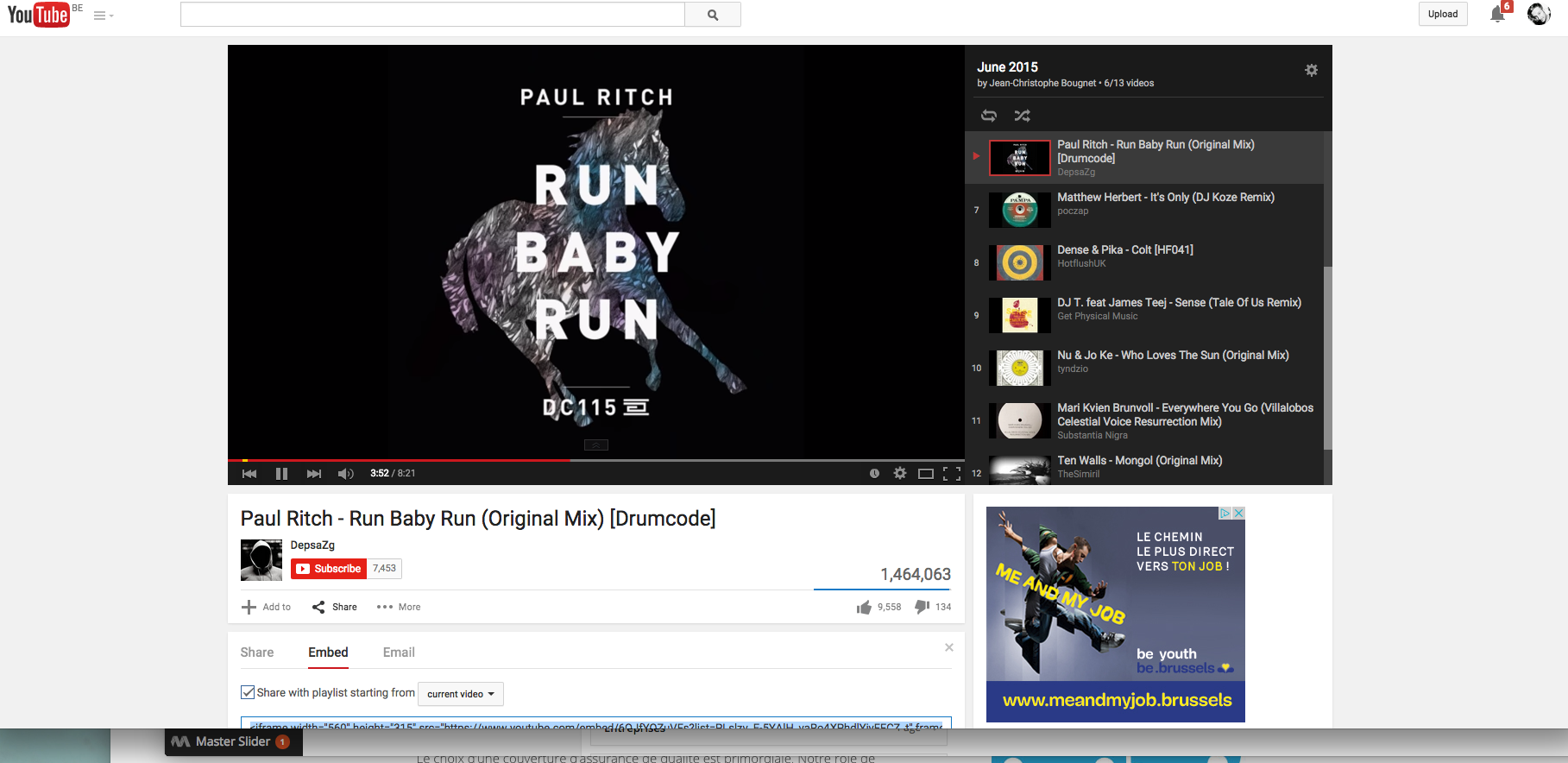
Task: Switch to the Email tab
Action: pyautogui.click(x=399, y=653)
